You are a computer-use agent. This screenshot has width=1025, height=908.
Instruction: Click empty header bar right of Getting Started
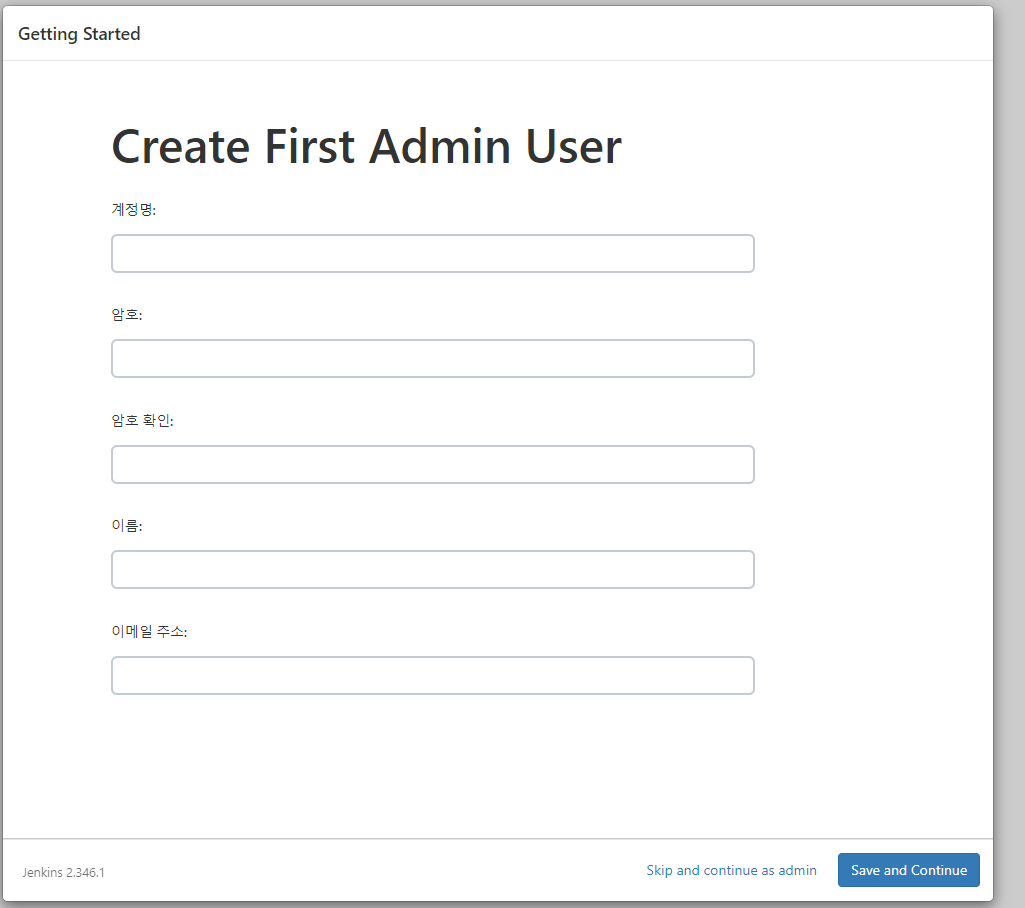pyautogui.click(x=560, y=34)
